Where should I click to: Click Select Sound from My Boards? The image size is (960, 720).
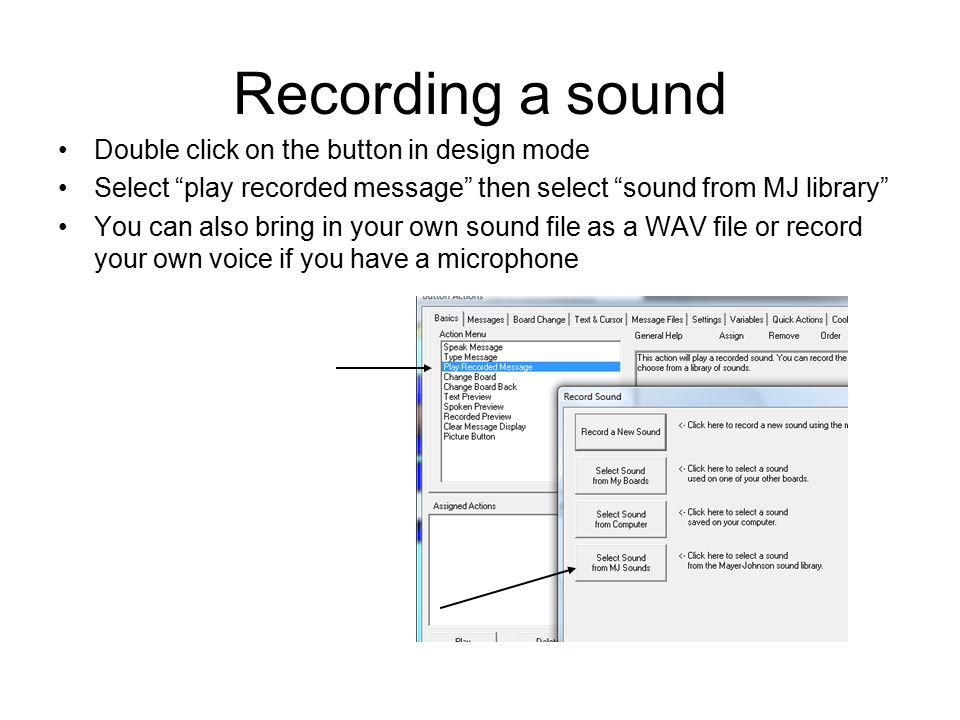pyautogui.click(x=620, y=476)
